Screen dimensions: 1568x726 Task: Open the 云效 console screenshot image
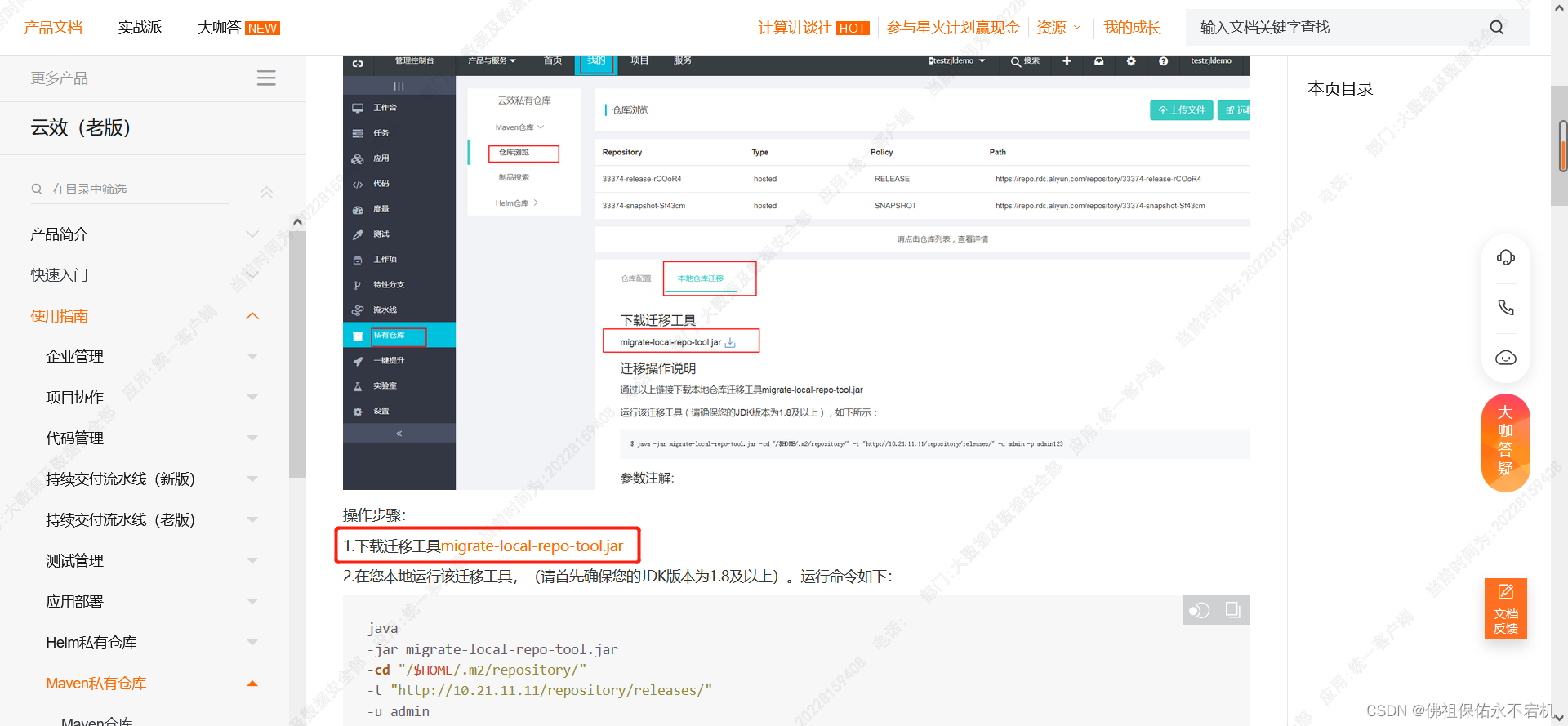[796, 273]
